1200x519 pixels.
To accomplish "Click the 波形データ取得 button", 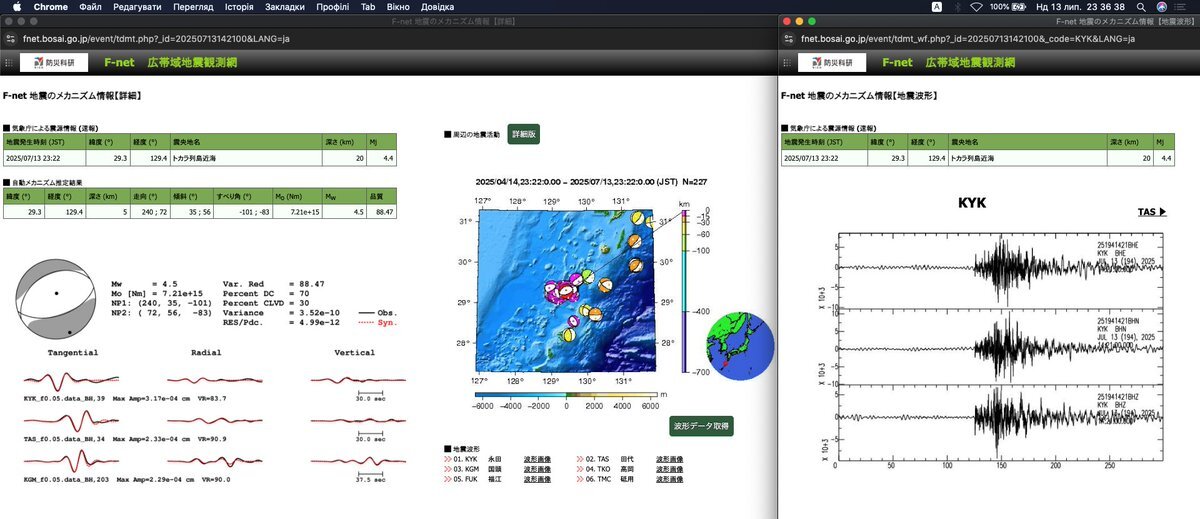I will coord(701,426).
